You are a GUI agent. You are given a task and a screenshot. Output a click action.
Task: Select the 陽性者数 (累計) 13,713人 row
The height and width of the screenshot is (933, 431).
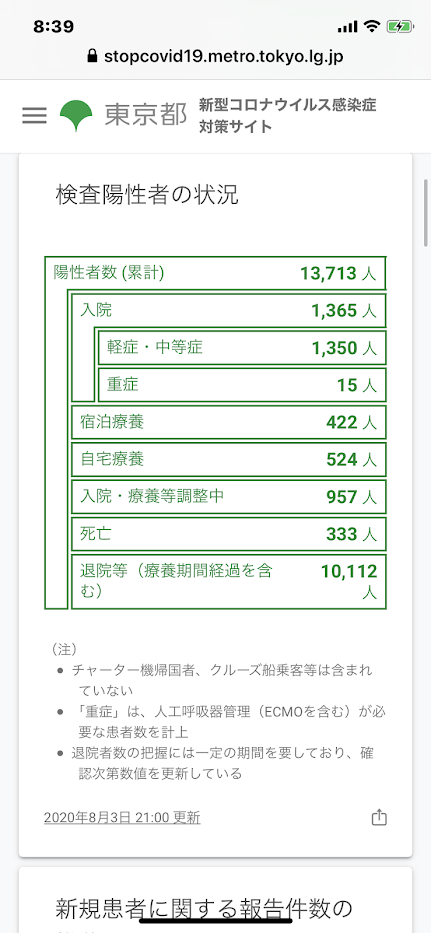point(216,273)
